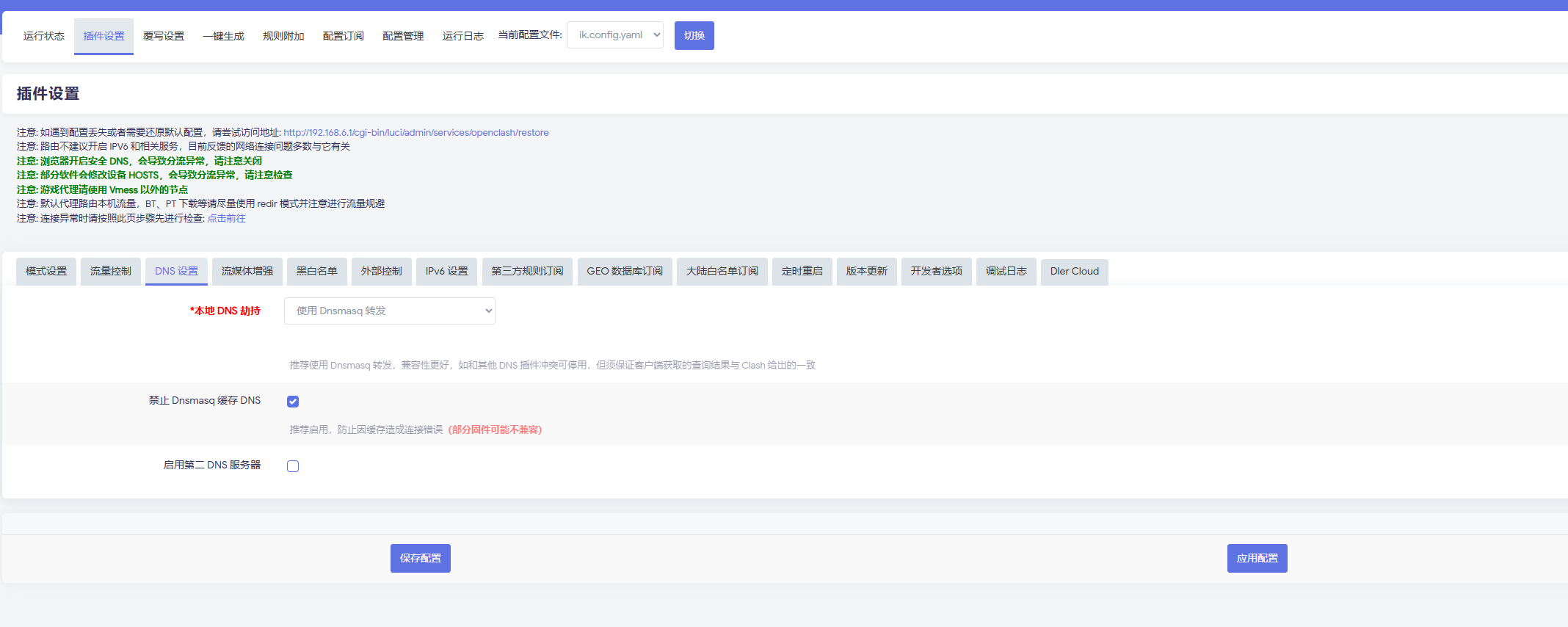Enable the 启用第二 DNS 服务器 checkbox
This screenshot has height=627, width=1568.
pyautogui.click(x=293, y=466)
